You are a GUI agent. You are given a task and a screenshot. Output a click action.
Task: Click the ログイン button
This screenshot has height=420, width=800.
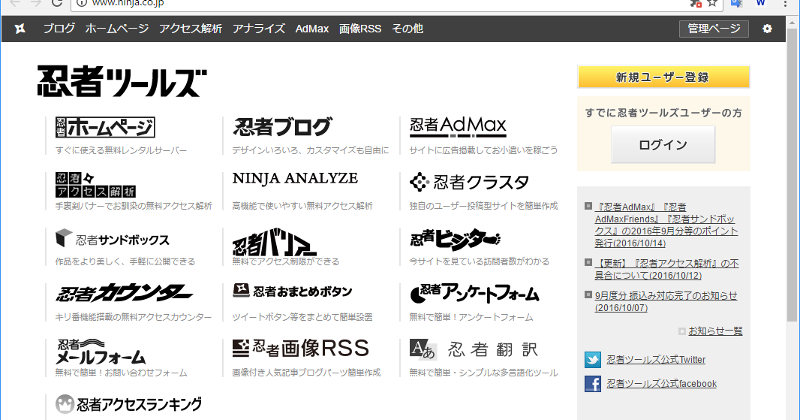(x=663, y=145)
